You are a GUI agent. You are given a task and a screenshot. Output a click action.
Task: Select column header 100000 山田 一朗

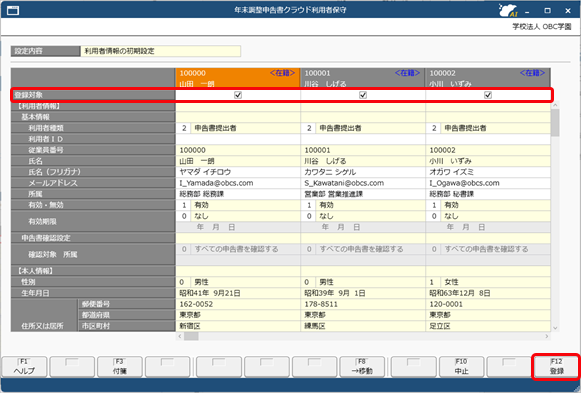point(238,78)
